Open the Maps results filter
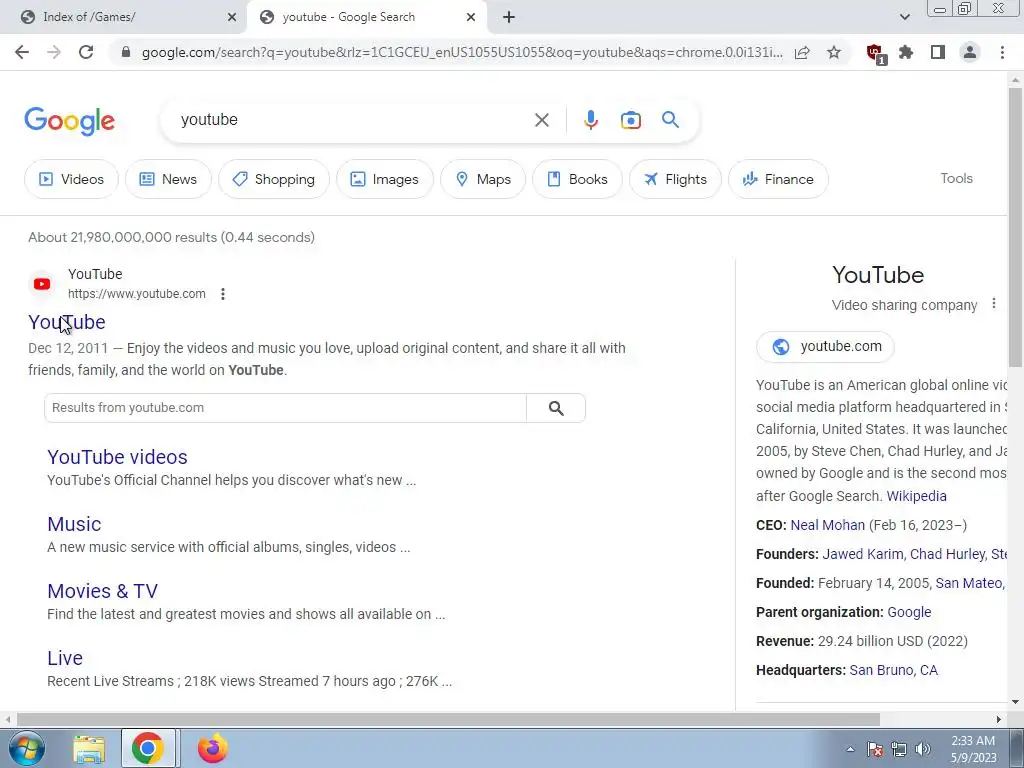Image resolution: width=1024 pixels, height=768 pixels. click(483, 179)
